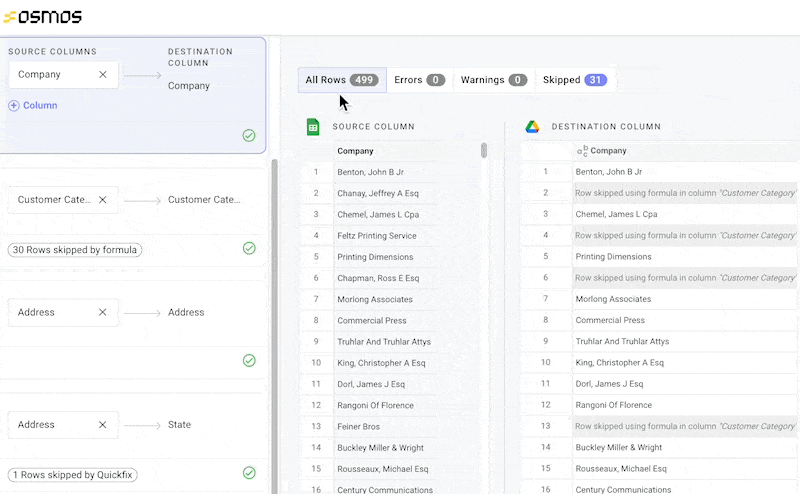The image size is (800, 494).
Task: Switch to the All Rows tab
Action: click(341, 80)
